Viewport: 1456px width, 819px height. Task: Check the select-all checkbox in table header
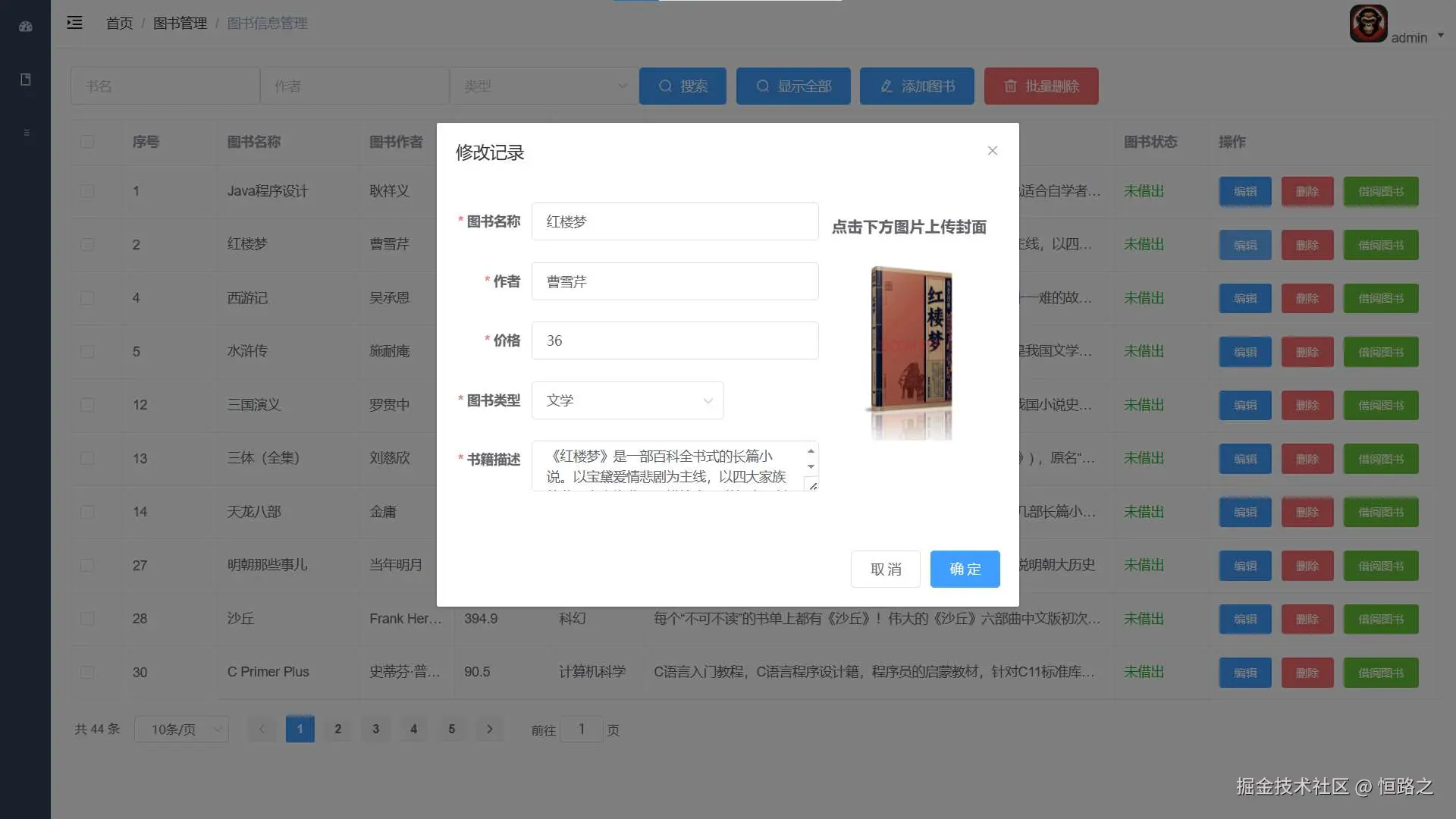click(x=87, y=142)
